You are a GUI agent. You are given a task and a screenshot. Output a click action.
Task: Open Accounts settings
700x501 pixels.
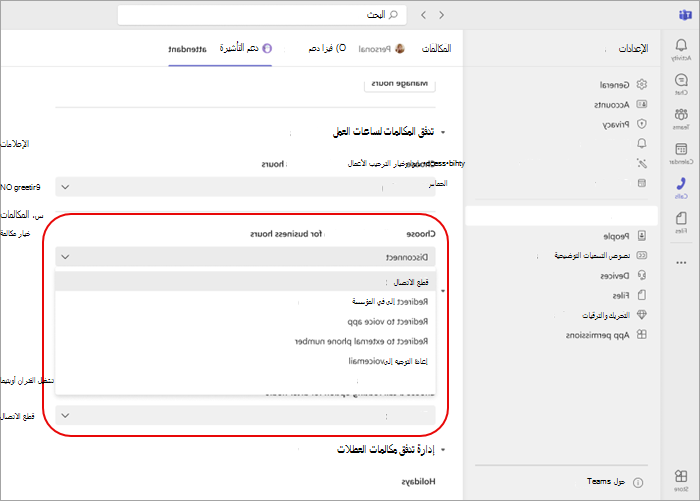click(611, 105)
